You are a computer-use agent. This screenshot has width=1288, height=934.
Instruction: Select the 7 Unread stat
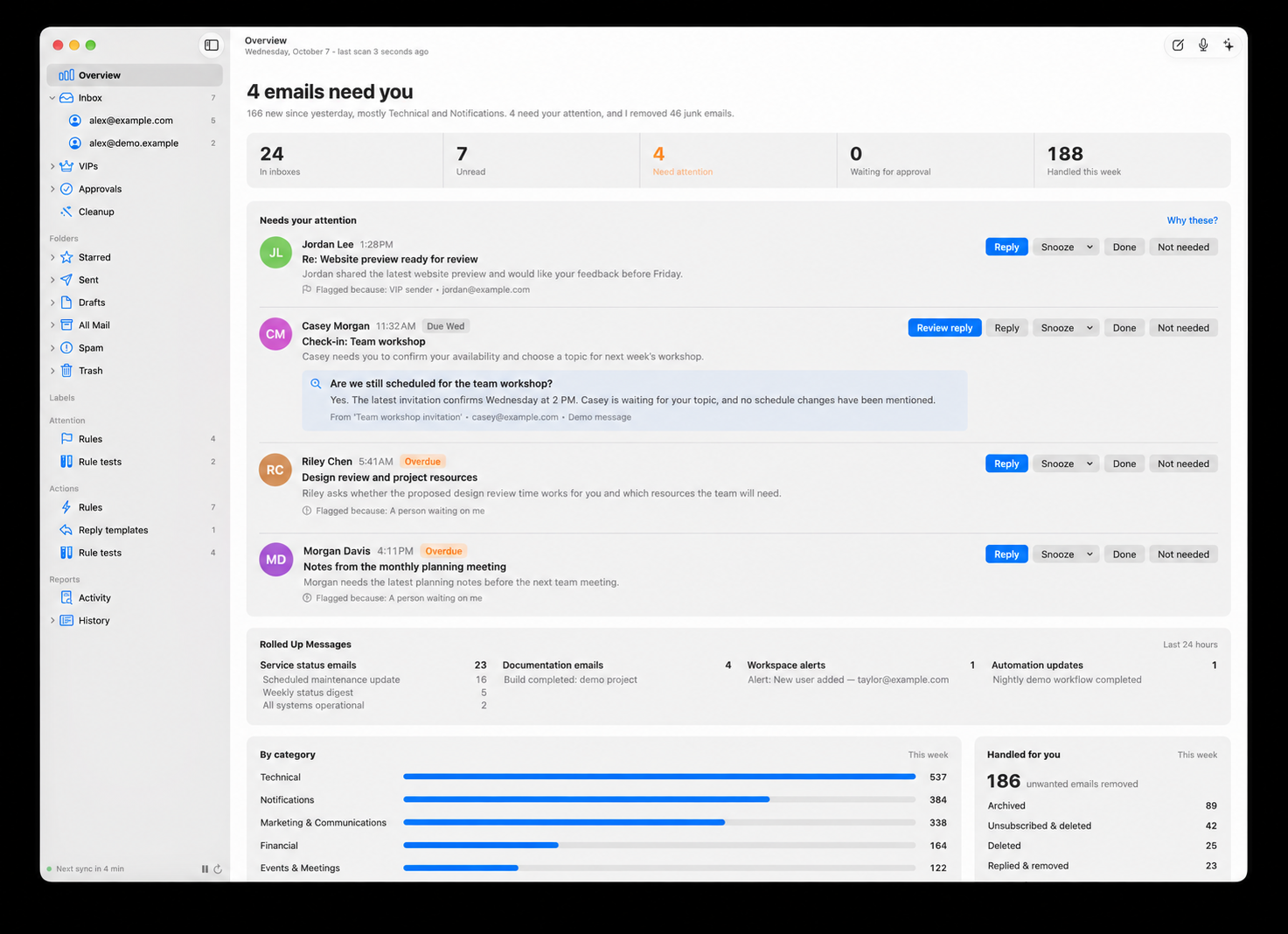[541, 161]
